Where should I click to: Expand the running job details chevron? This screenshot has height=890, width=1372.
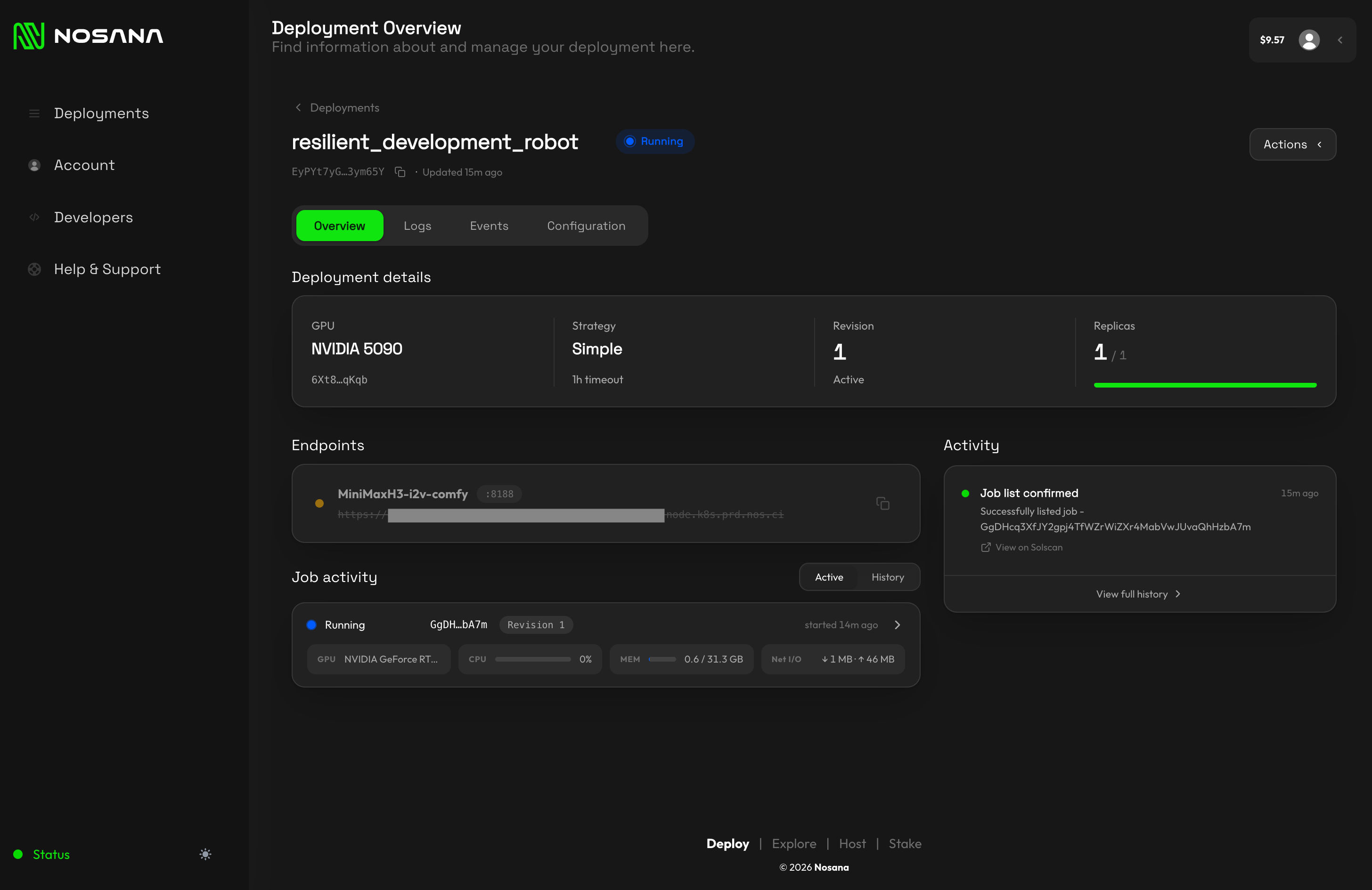point(897,624)
